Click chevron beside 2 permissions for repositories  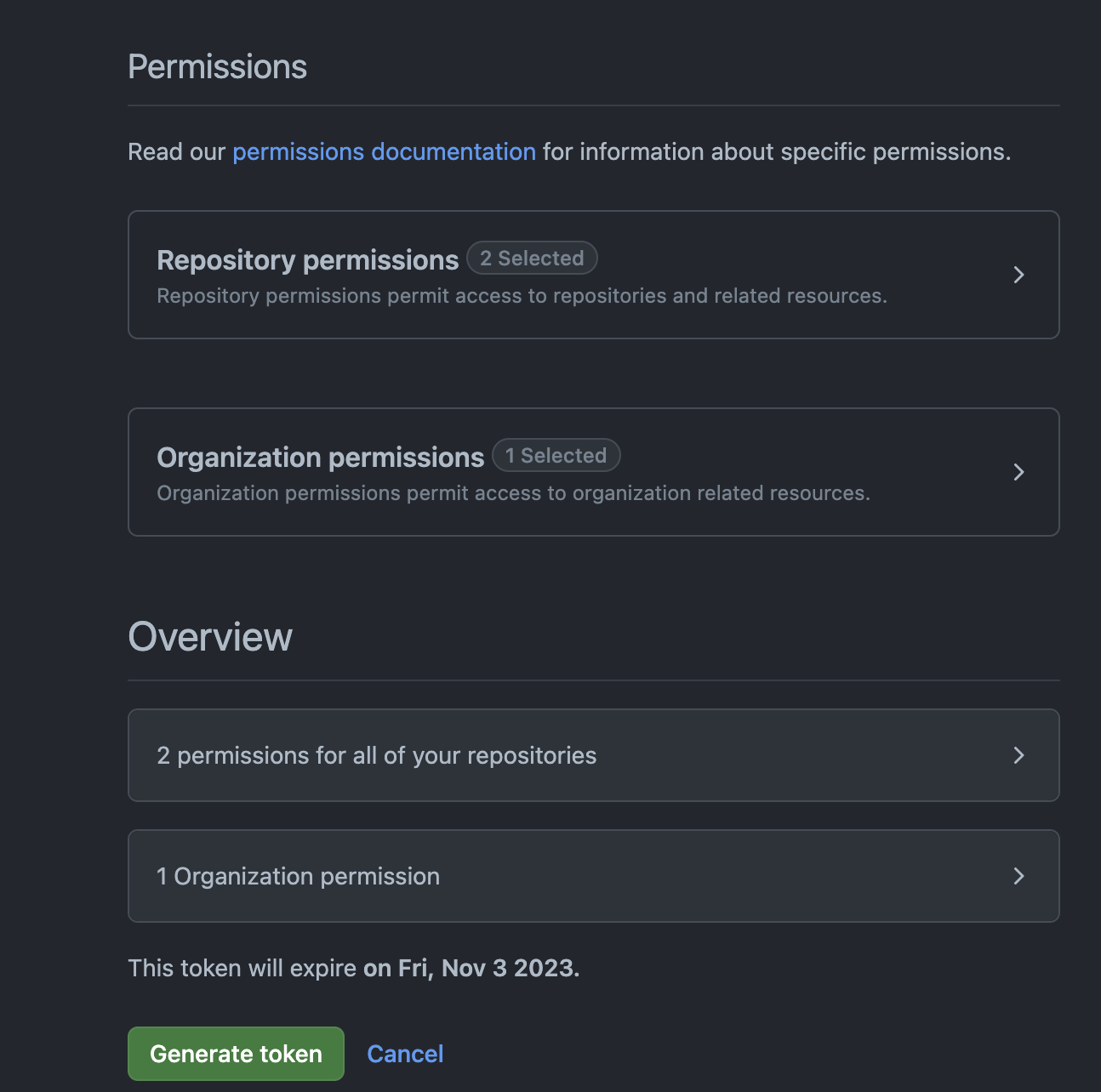click(x=1018, y=755)
